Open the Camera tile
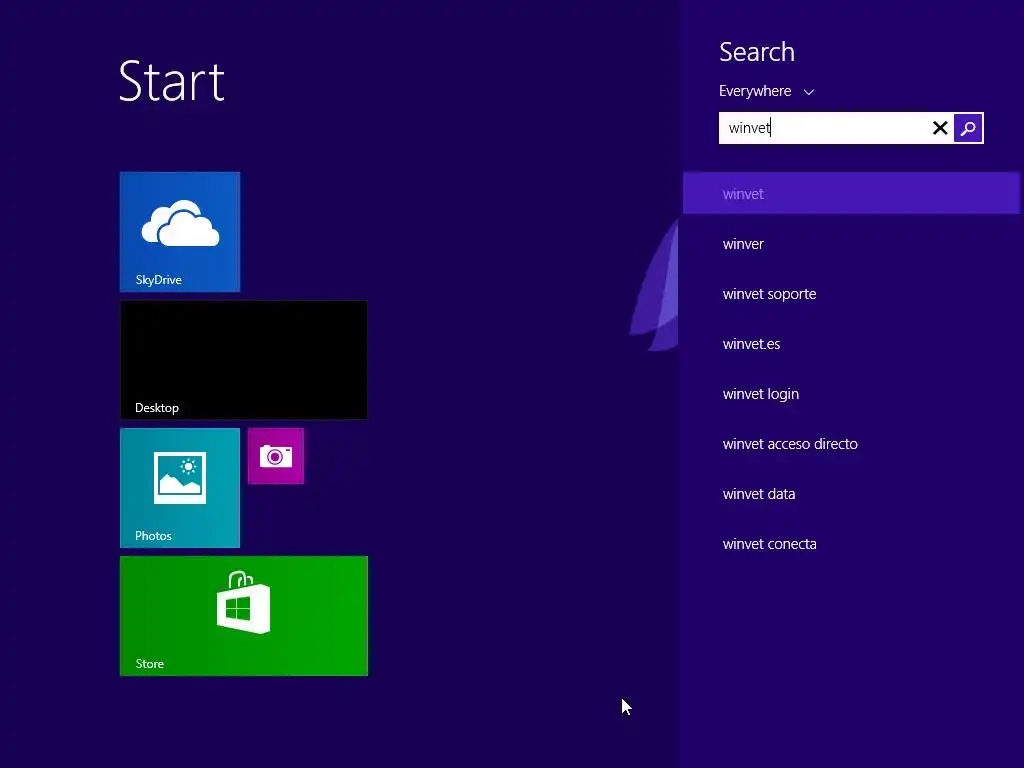The image size is (1024, 768). pyautogui.click(x=276, y=456)
